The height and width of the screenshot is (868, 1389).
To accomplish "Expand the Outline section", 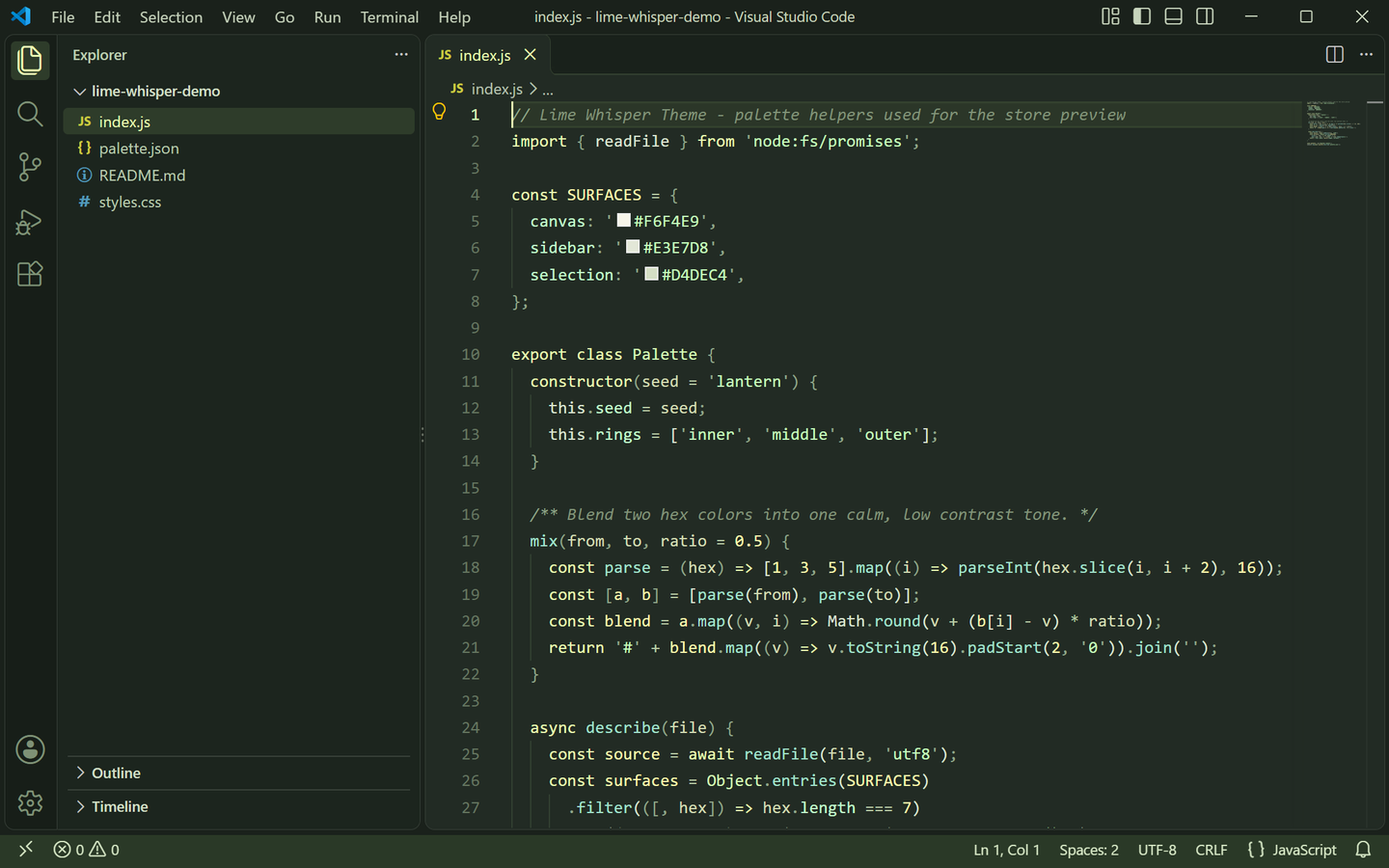I will click(239, 773).
